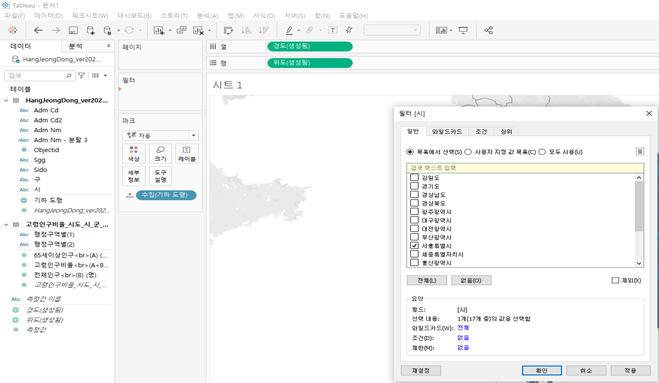The width and height of the screenshot is (659, 383).
Task: Open the clear sheet dropdown arrow
Action: 209,30
